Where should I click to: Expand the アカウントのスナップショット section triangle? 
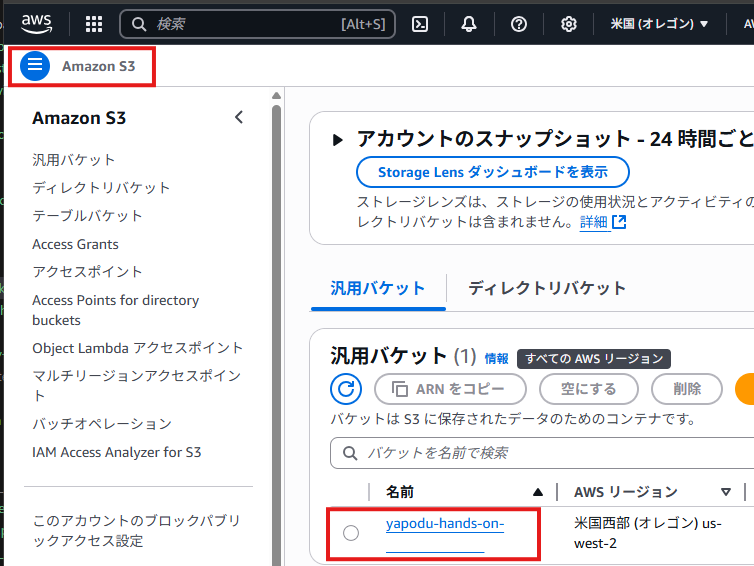point(338,140)
